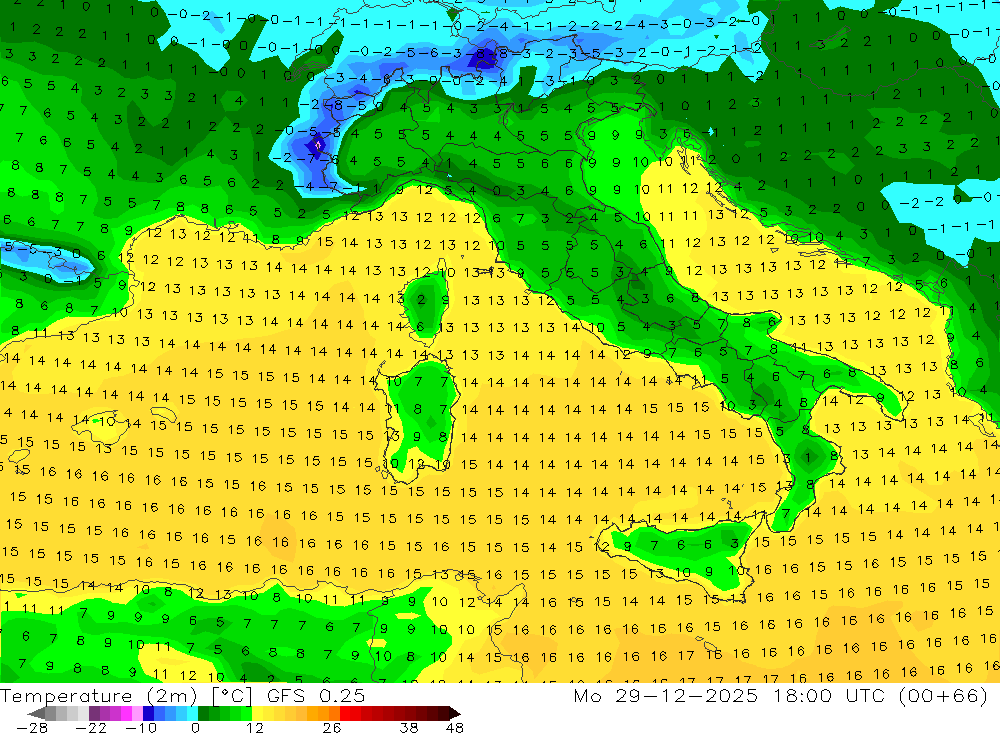This screenshot has height=733, width=1000.
Task: Click the darkest green legend swatch
Action: [203, 714]
